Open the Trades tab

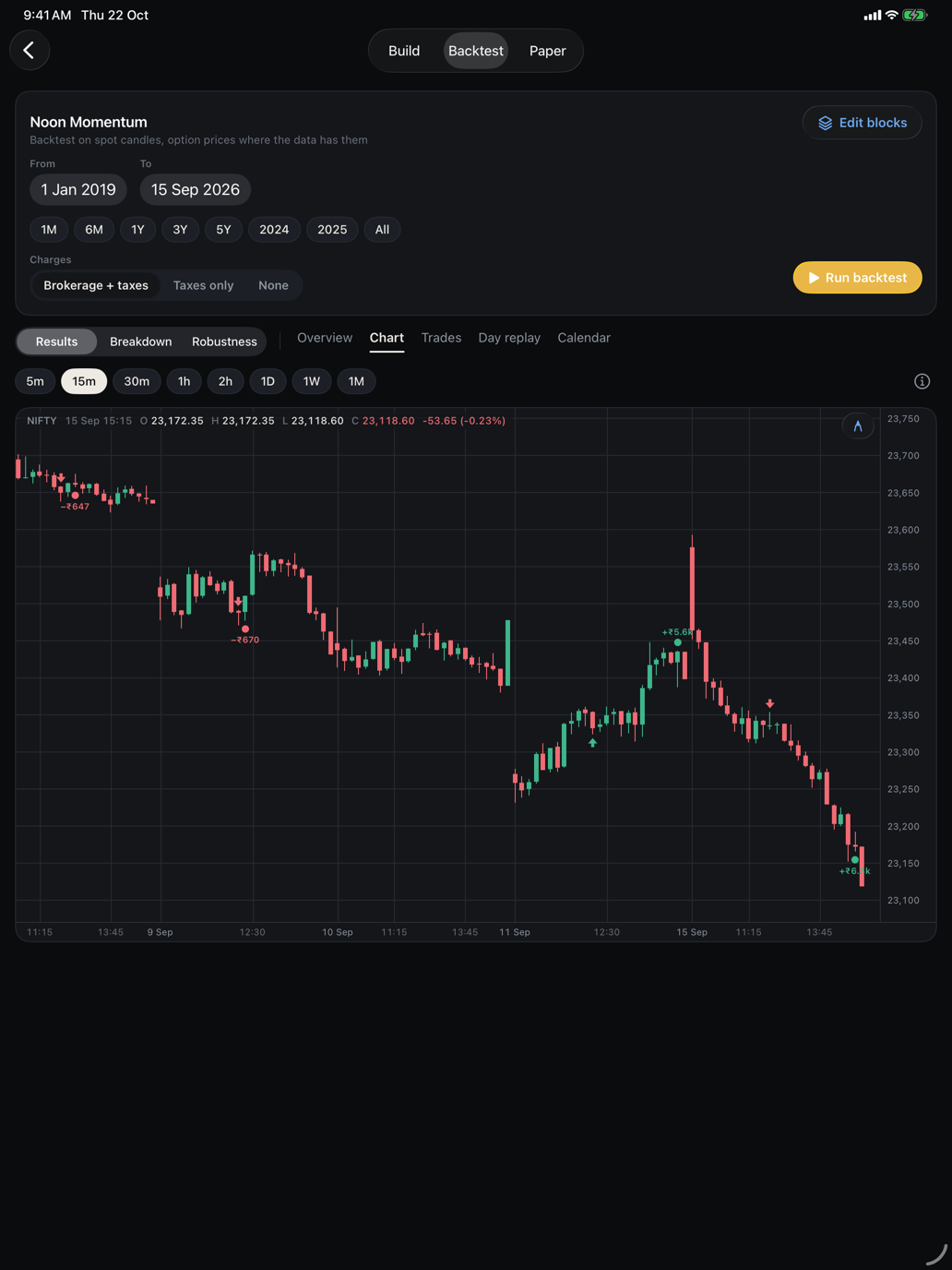[441, 338]
